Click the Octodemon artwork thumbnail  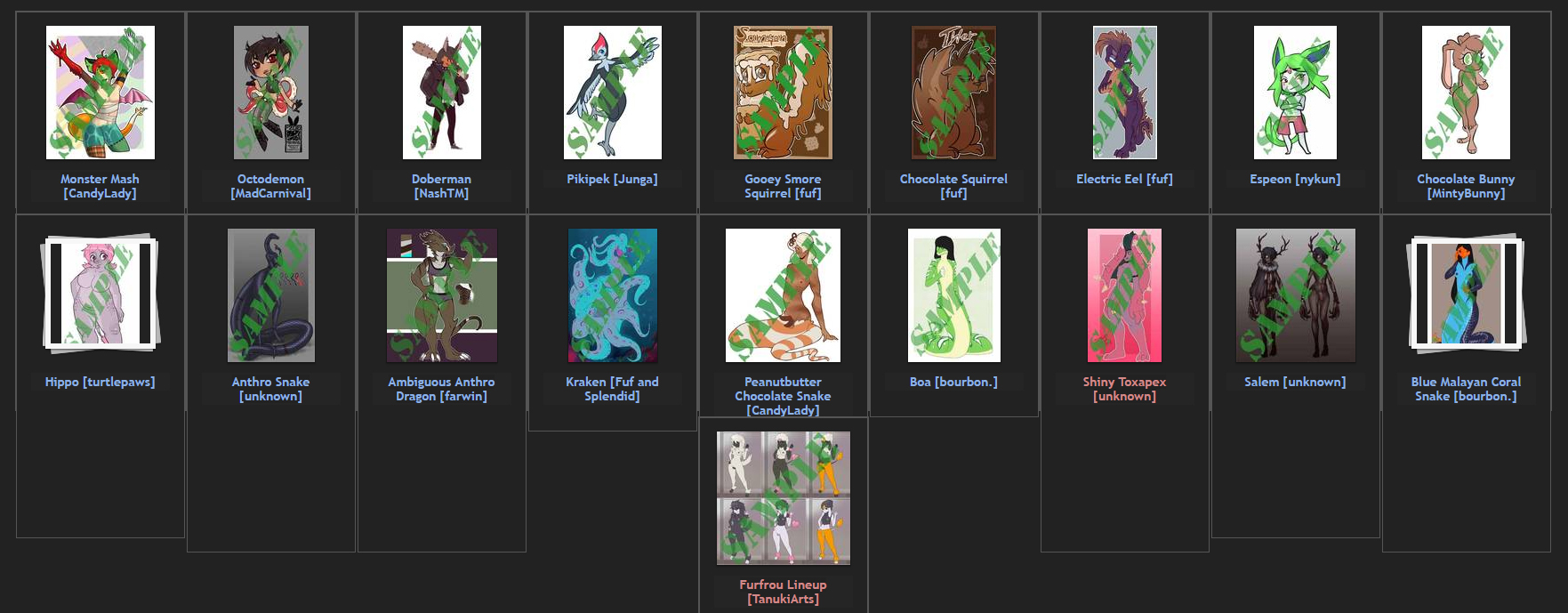[x=271, y=93]
